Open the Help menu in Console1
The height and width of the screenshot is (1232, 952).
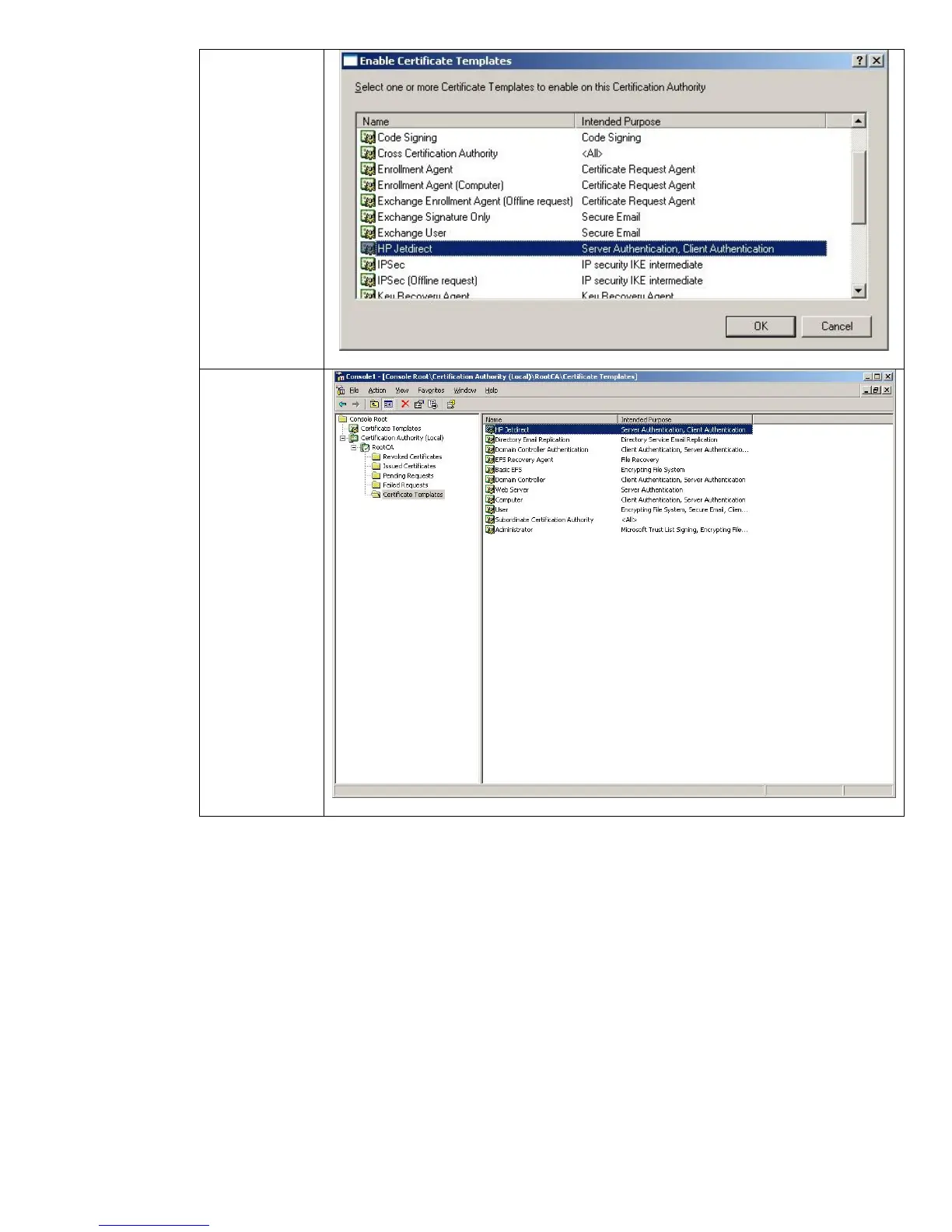click(x=492, y=390)
